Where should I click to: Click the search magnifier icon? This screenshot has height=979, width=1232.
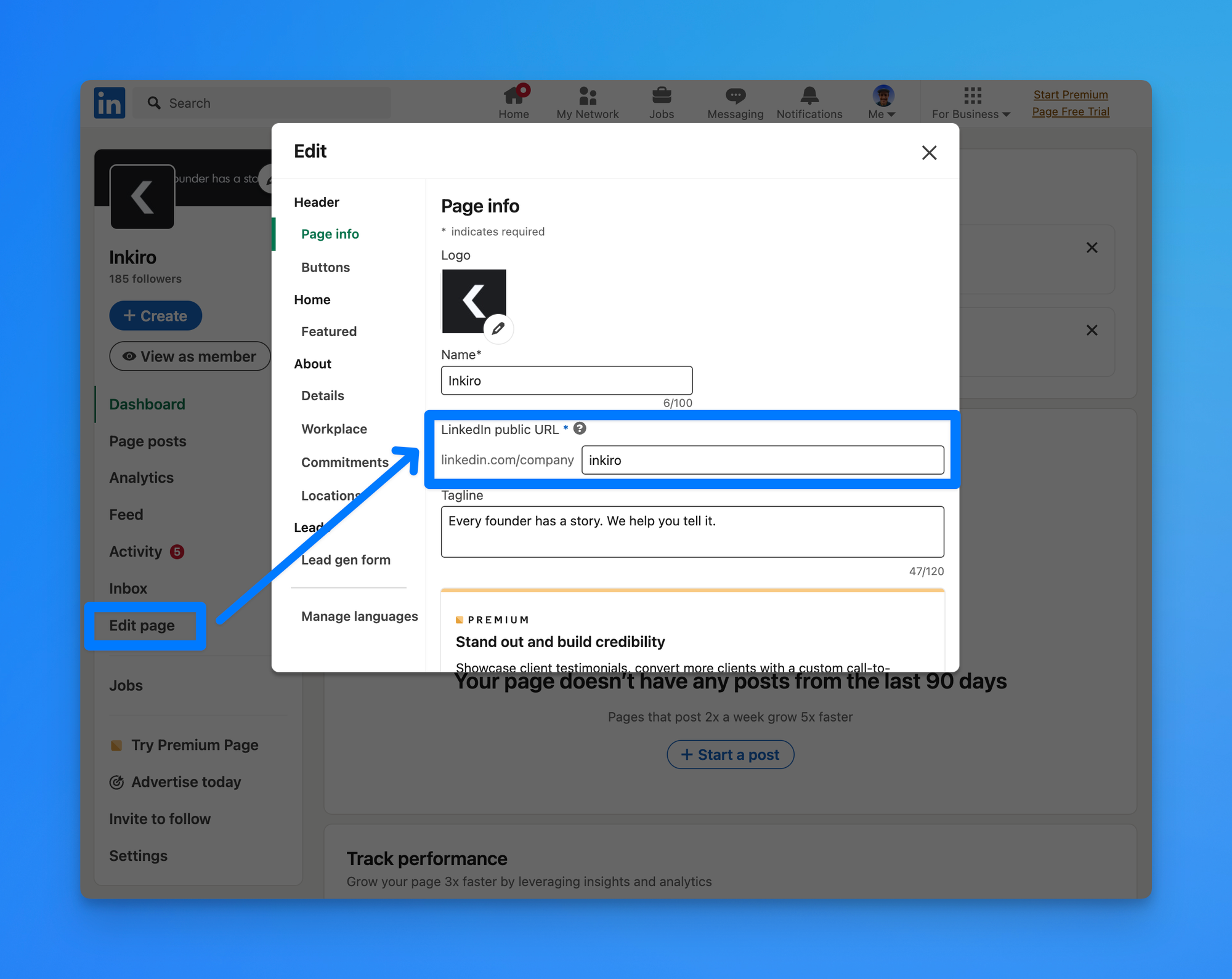point(155,103)
